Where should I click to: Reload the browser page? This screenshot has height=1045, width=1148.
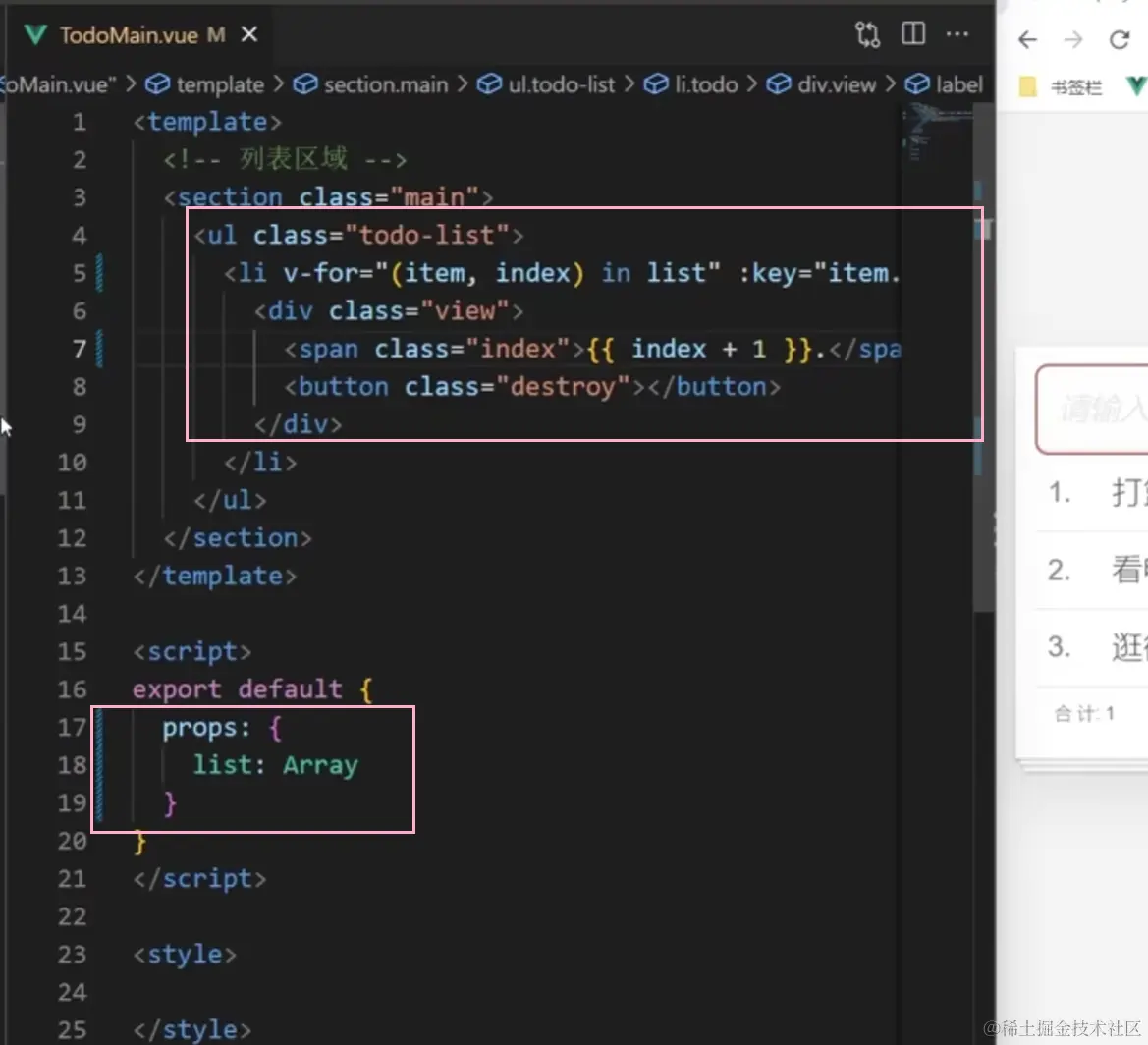1120,39
